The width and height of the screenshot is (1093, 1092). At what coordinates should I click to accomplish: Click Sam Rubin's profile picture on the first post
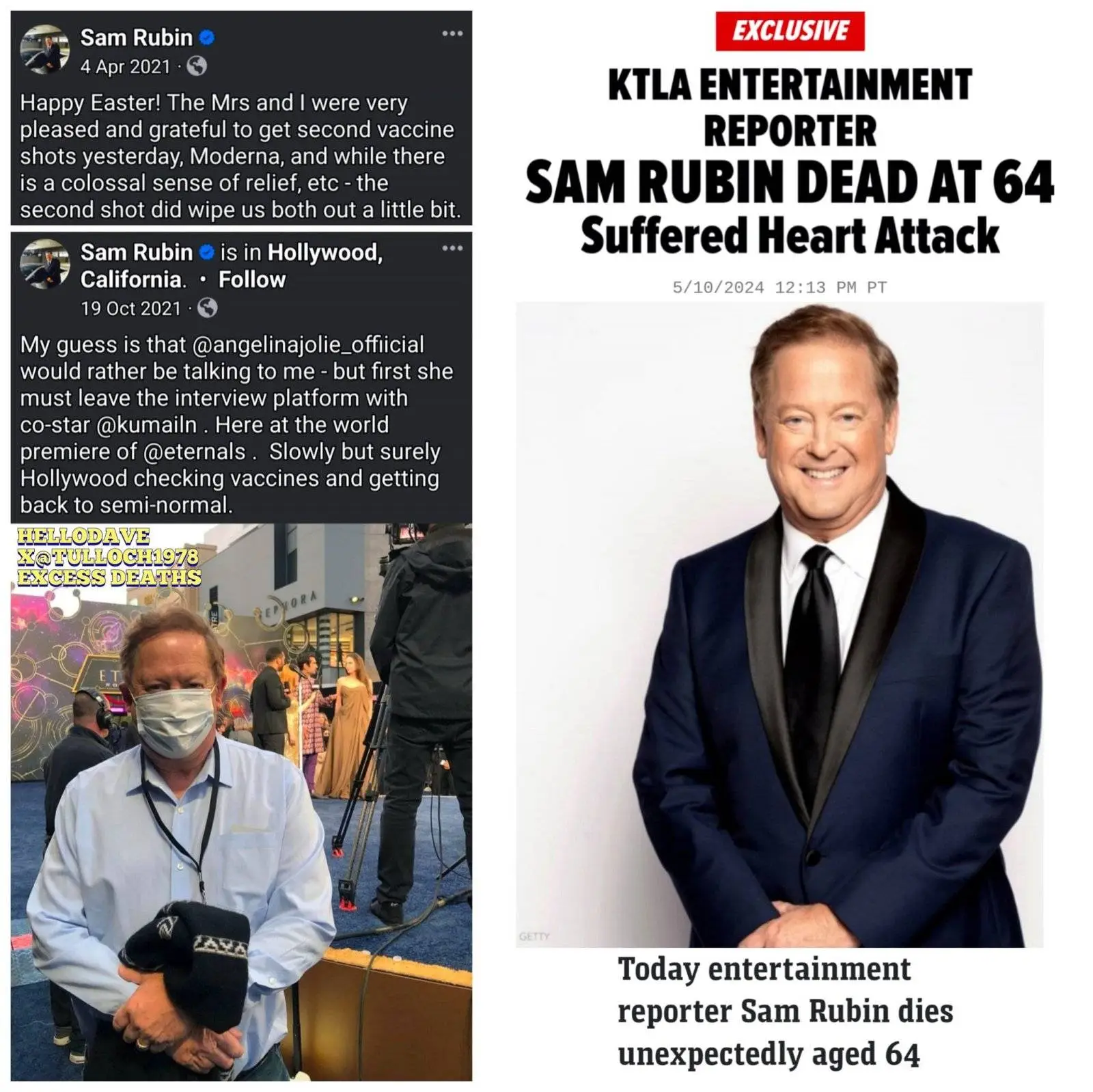[x=44, y=49]
